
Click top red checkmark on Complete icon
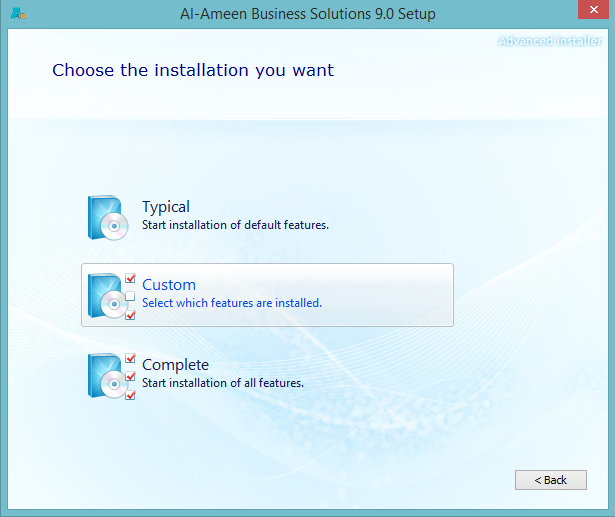point(130,358)
